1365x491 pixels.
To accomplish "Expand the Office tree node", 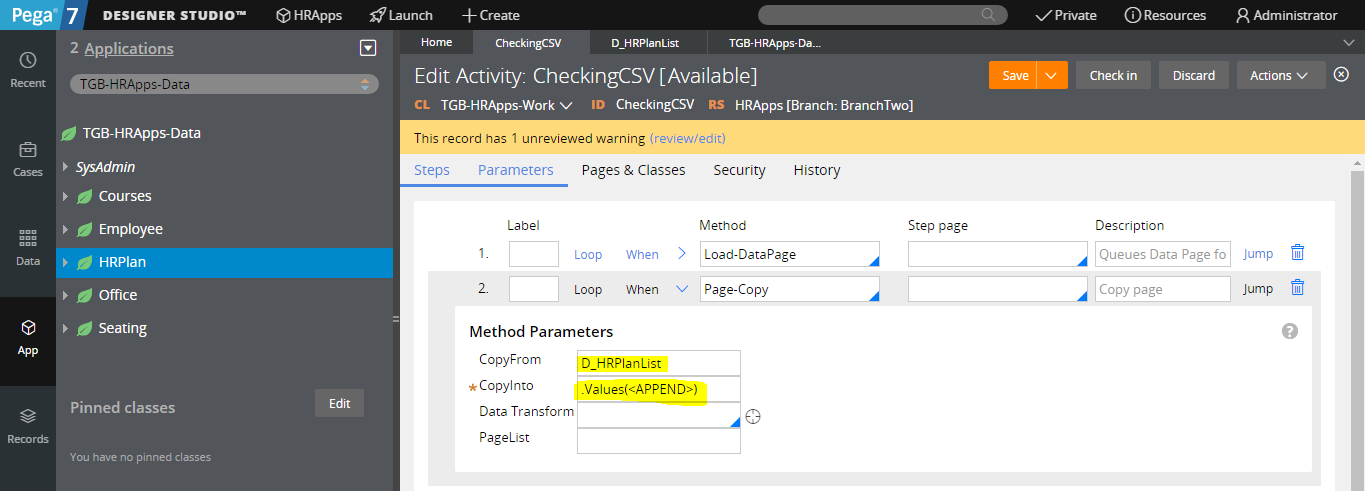I will 66,295.
